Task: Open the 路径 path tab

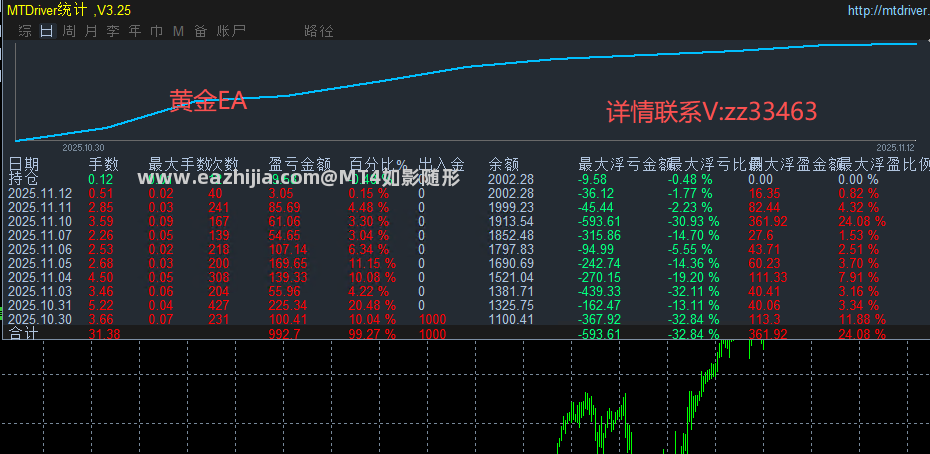Action: tap(319, 31)
